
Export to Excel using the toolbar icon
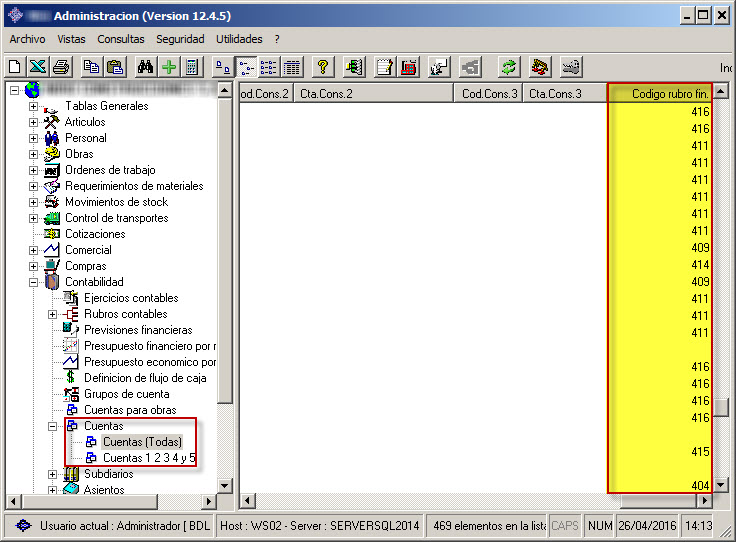[x=37, y=67]
